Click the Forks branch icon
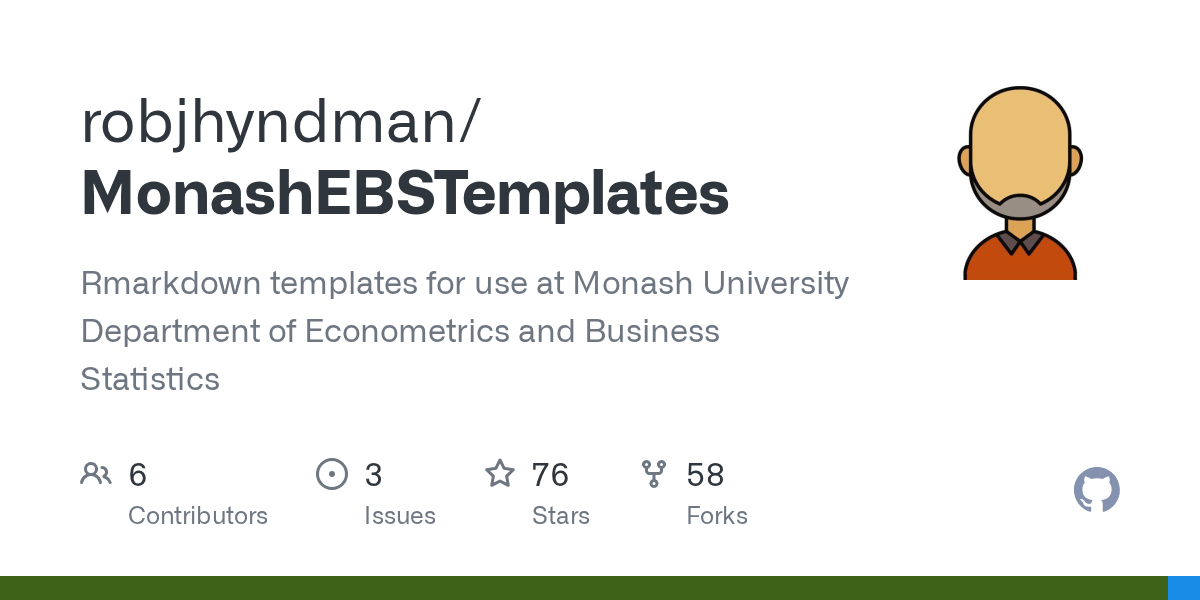This screenshot has width=1200, height=600. coord(654,473)
